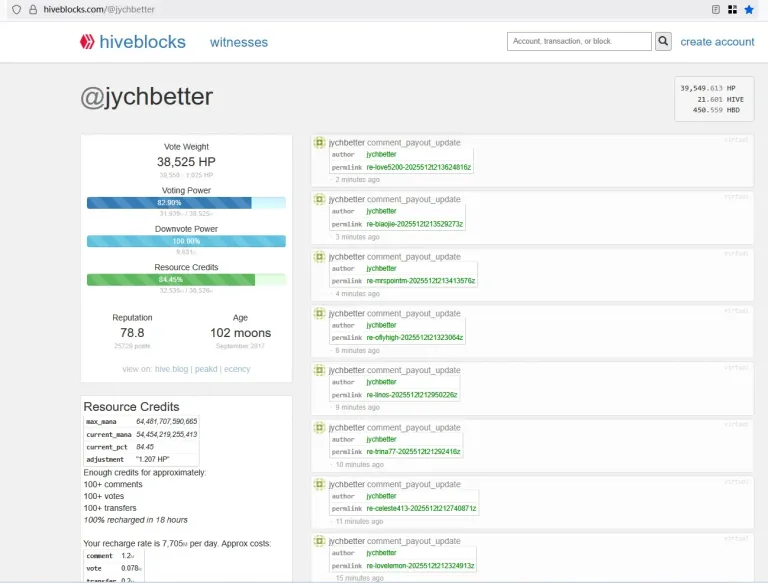The width and height of the screenshot is (768, 583).
Task: Click the 78.8 reputation value
Action: click(132, 333)
